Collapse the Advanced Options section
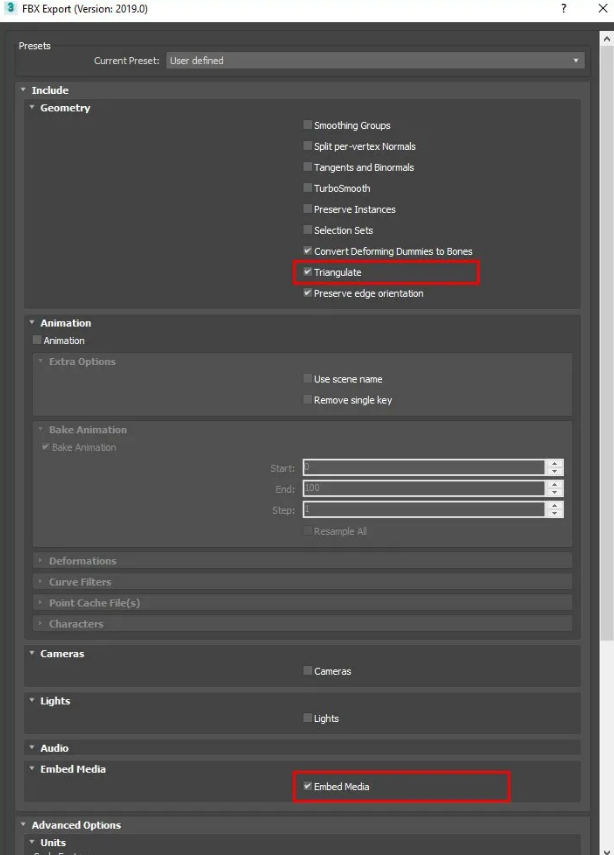614x855 pixels. [23, 824]
